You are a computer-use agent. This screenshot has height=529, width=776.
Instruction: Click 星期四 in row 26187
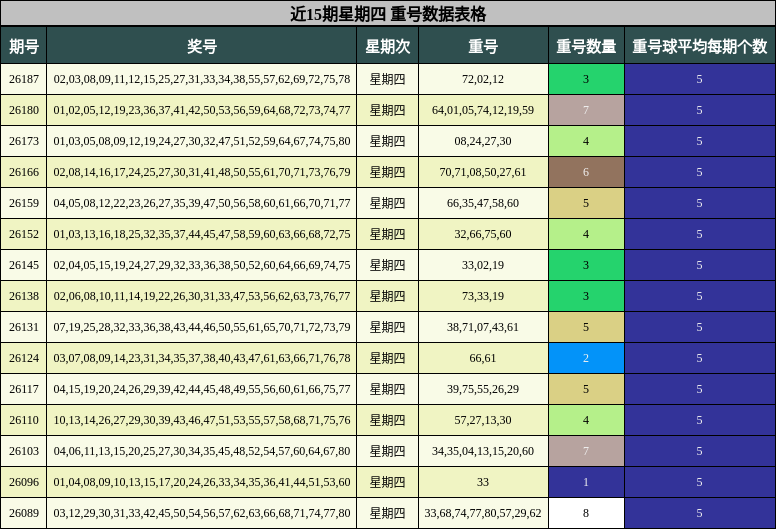point(388,79)
